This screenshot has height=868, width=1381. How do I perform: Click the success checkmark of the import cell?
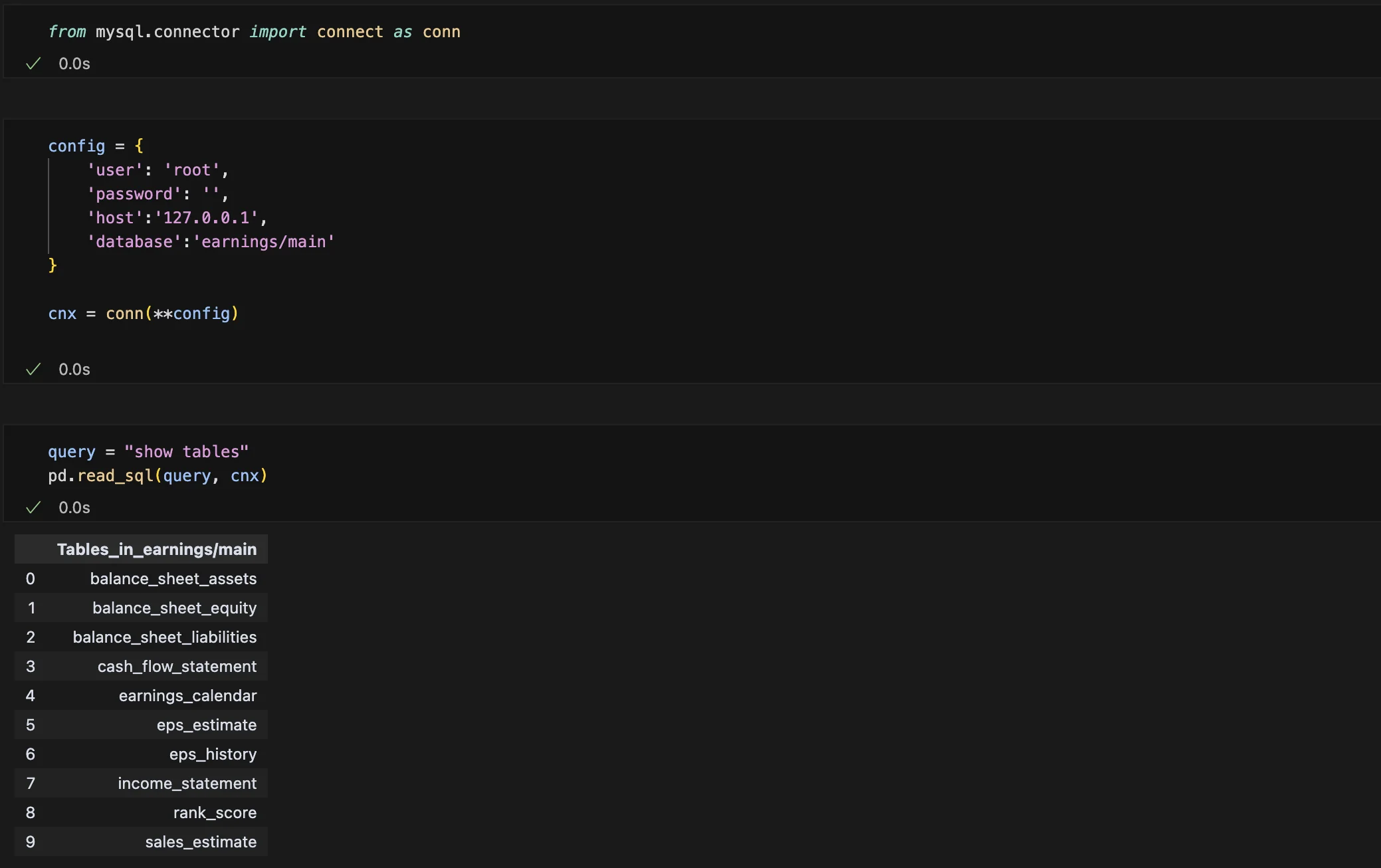pos(33,64)
